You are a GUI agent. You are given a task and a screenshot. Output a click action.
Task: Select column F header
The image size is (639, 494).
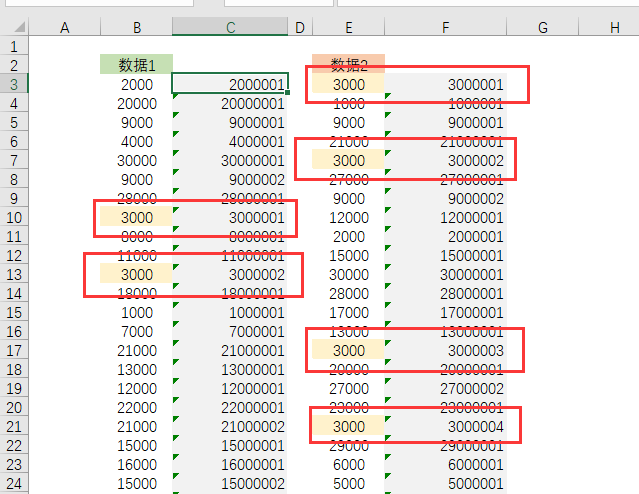click(445, 28)
